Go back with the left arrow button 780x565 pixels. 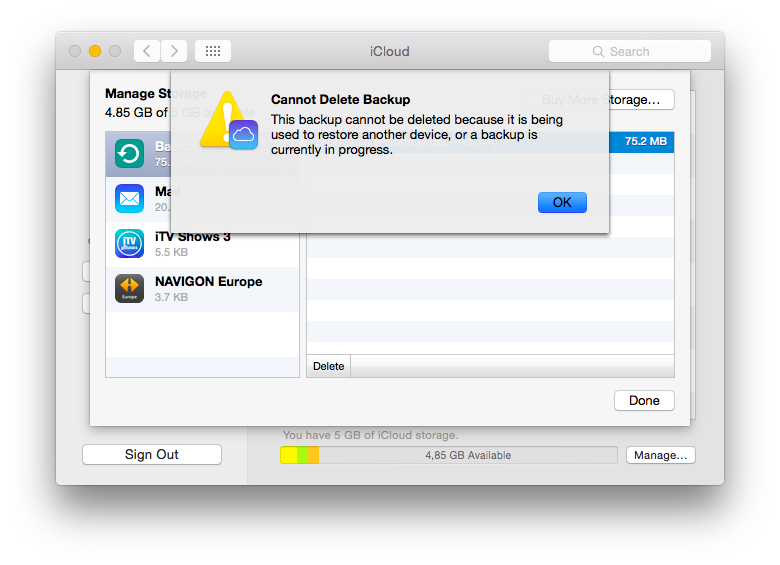pyautogui.click(x=147, y=51)
